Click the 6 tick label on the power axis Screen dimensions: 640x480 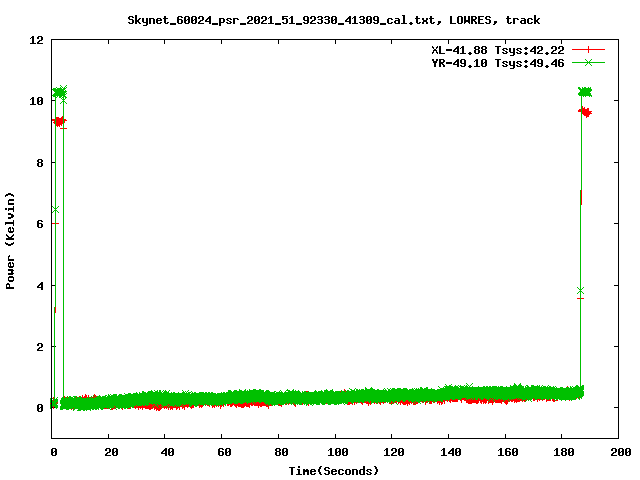tap(39, 224)
